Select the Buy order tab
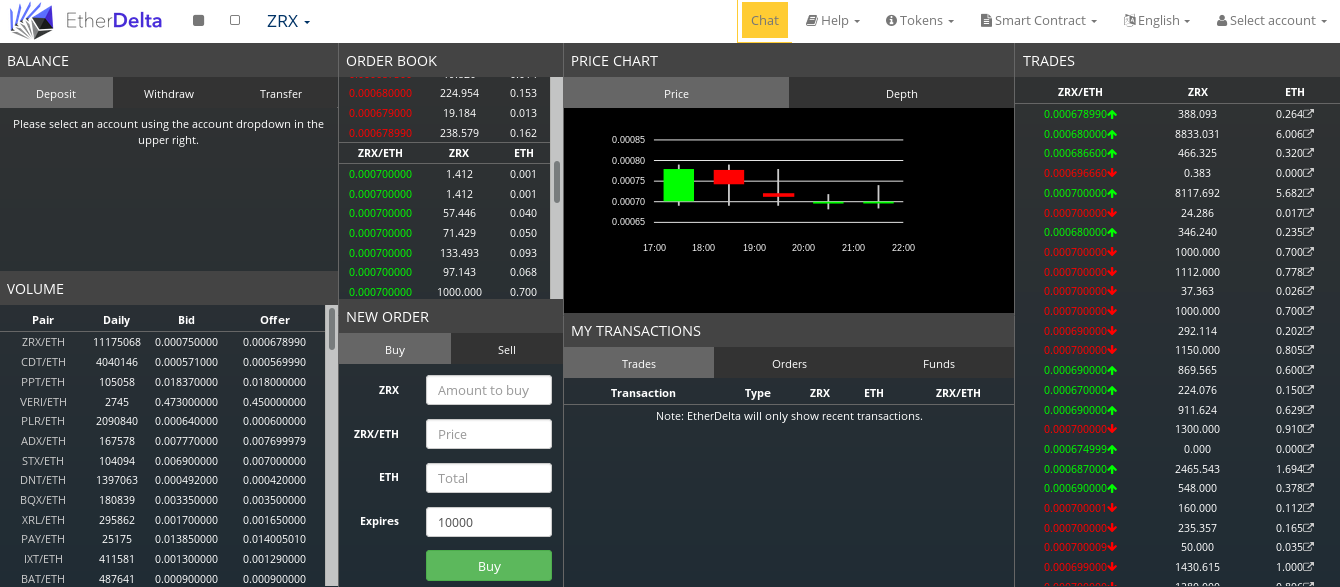Screen dimensions: 1340x587 point(395,350)
